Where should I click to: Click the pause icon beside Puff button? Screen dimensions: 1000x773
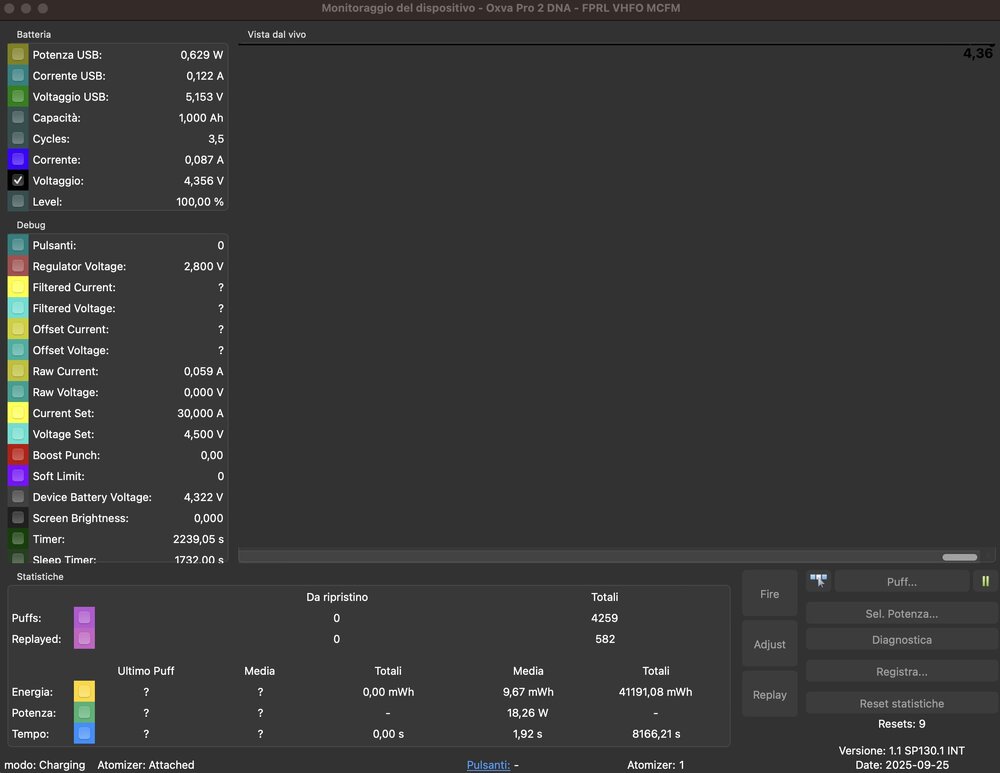985,581
